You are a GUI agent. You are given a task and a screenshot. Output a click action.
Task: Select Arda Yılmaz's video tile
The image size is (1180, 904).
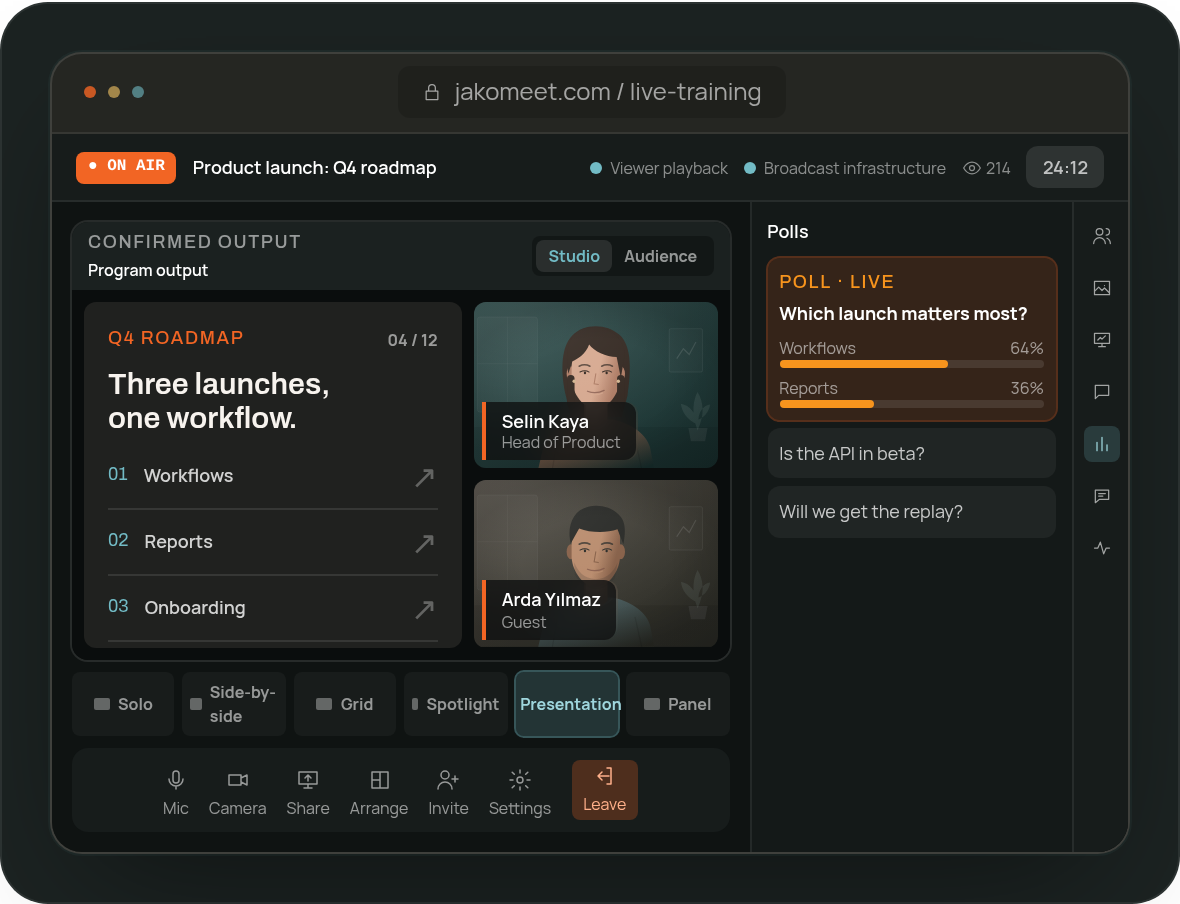coord(596,563)
